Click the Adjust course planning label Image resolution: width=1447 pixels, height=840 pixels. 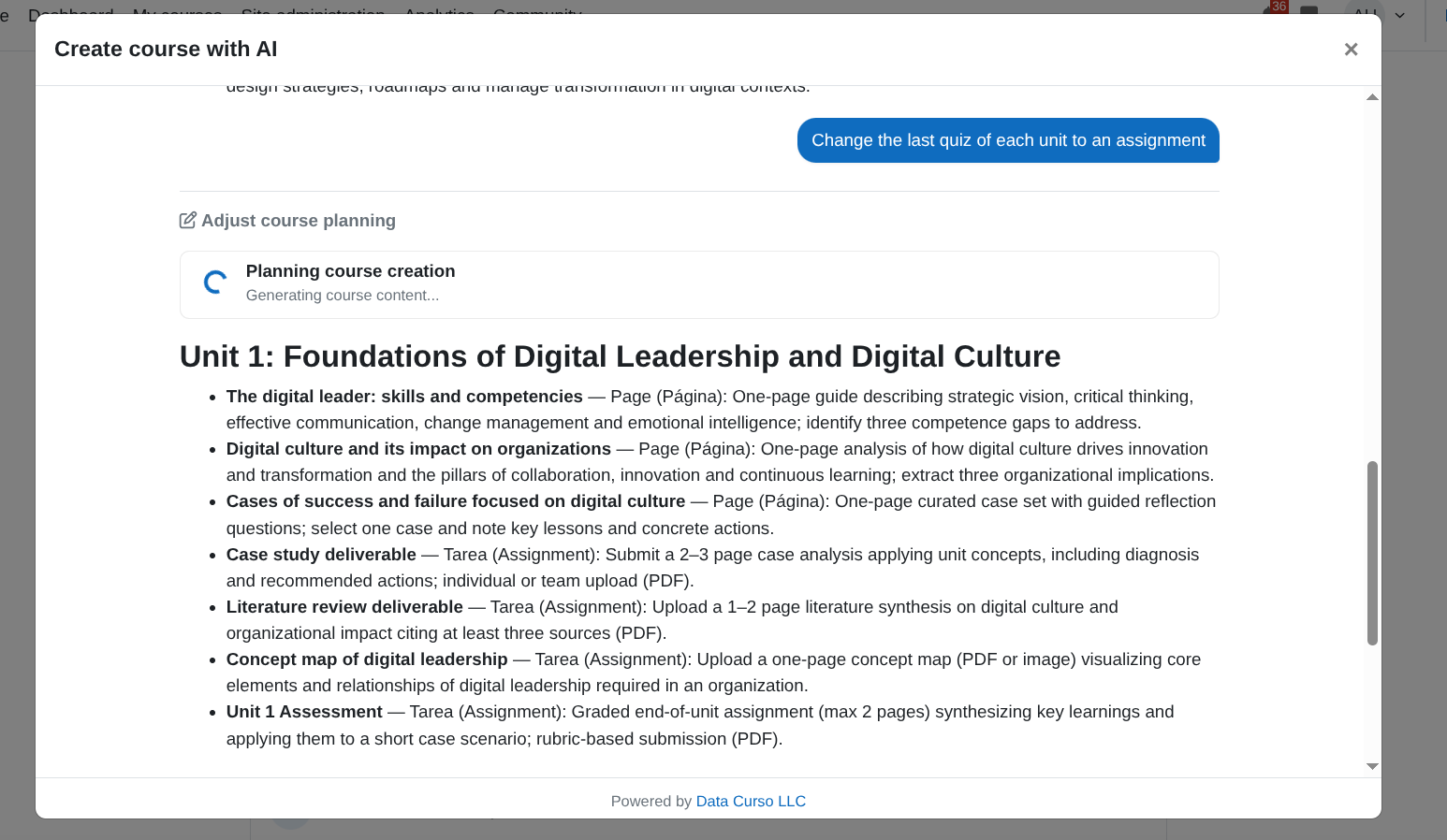pos(298,221)
